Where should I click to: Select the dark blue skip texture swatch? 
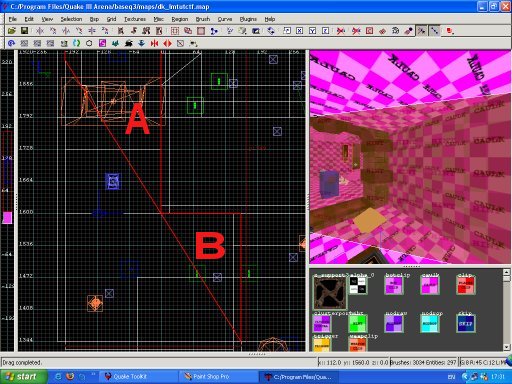tap(466, 324)
